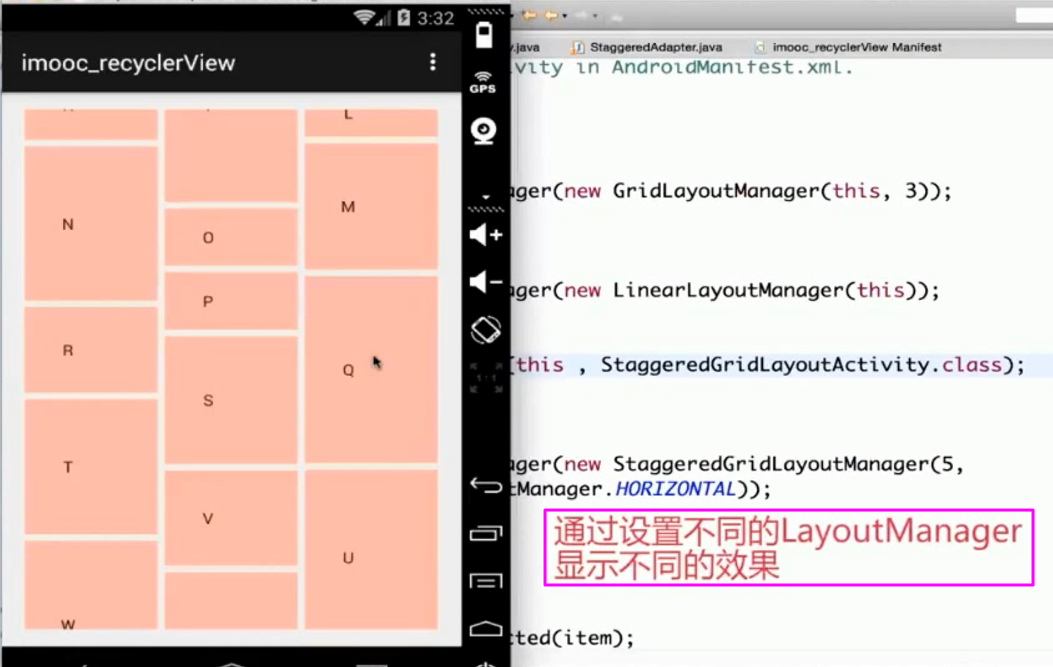
Task: Switch to imooc_recyclerView Manifest tab
Action: tap(849, 47)
